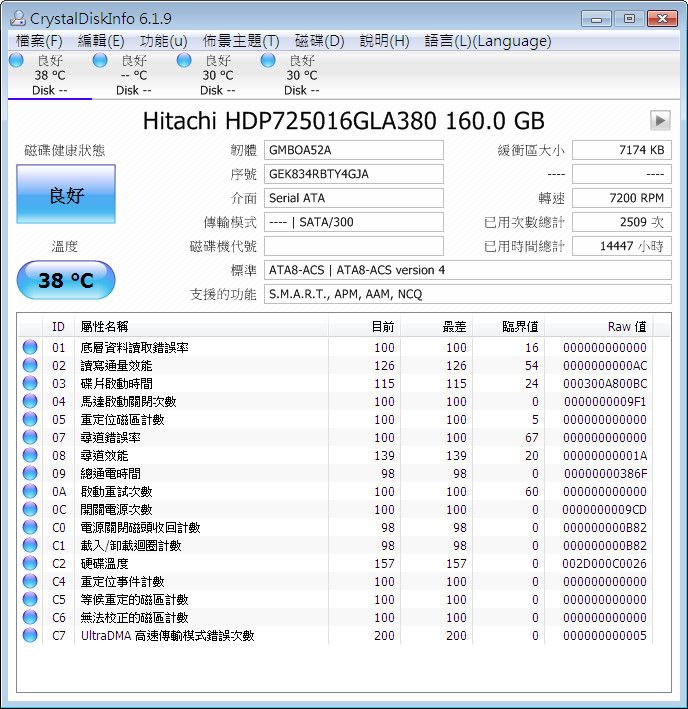Click status orb for attribute 04 馬達啟動關閉次數
The width and height of the screenshot is (688, 709).
tap(30, 402)
